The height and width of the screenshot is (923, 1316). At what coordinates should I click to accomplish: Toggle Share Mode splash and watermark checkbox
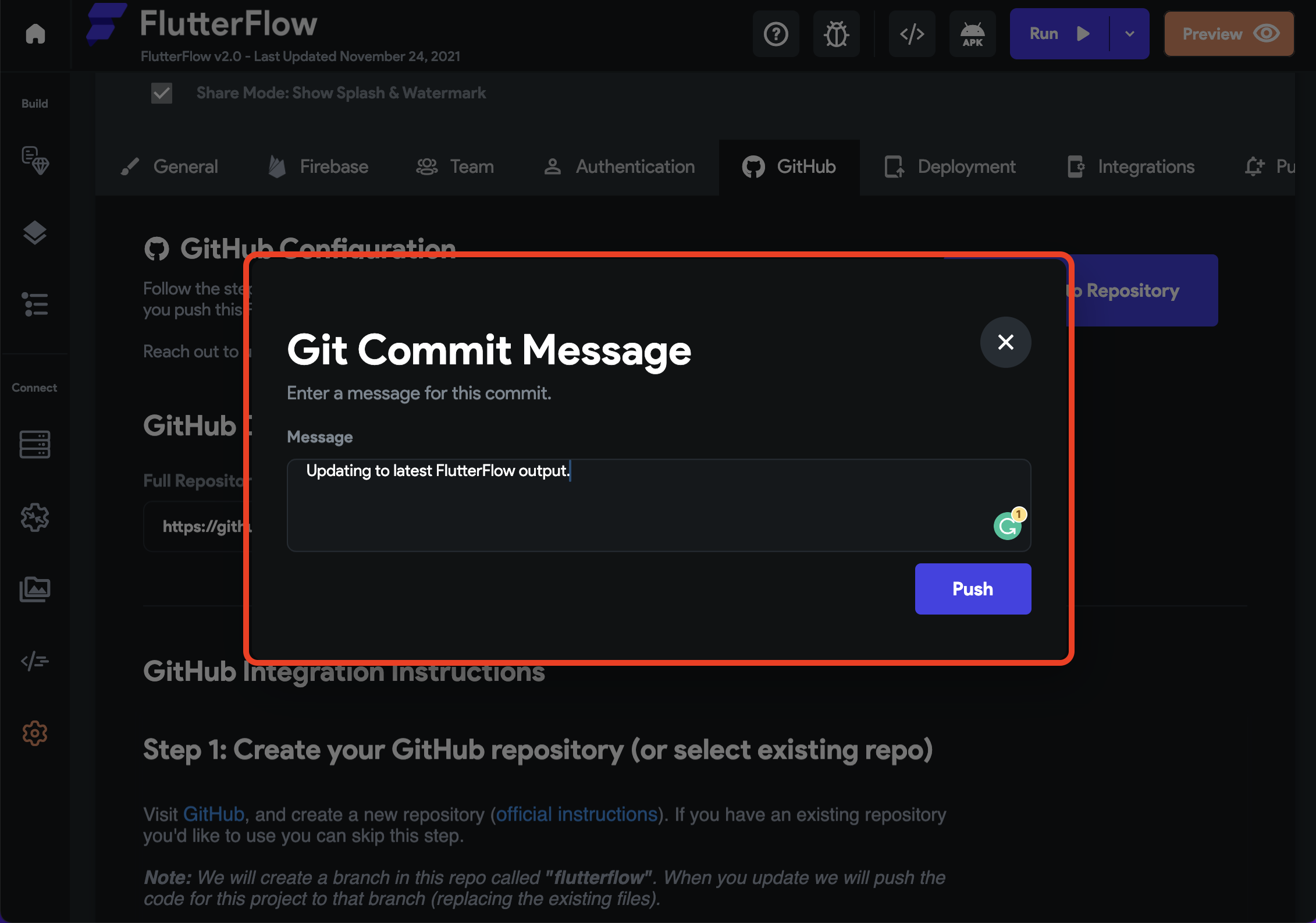(x=162, y=93)
